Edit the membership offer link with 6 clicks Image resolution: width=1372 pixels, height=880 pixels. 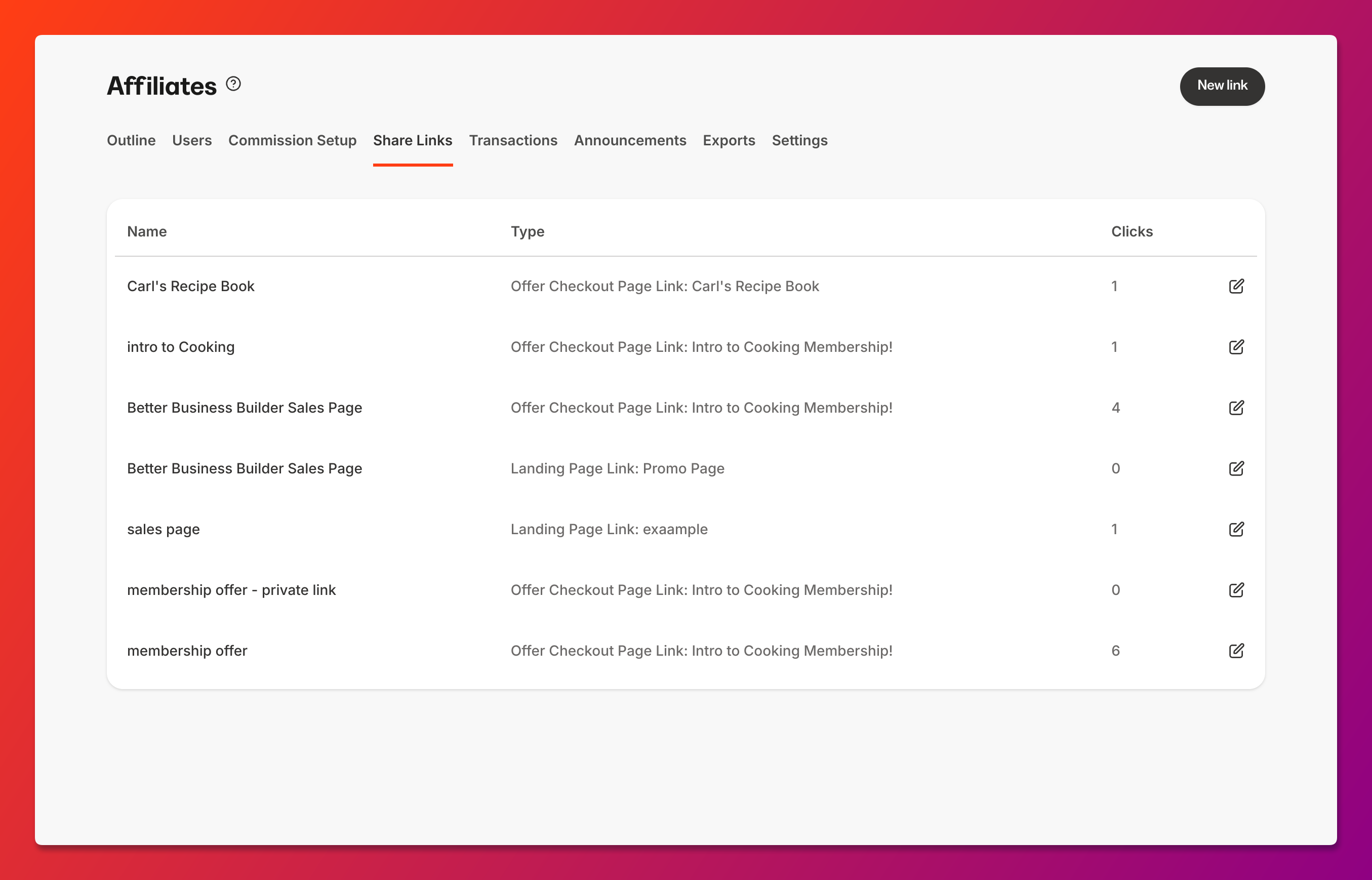click(x=1236, y=651)
